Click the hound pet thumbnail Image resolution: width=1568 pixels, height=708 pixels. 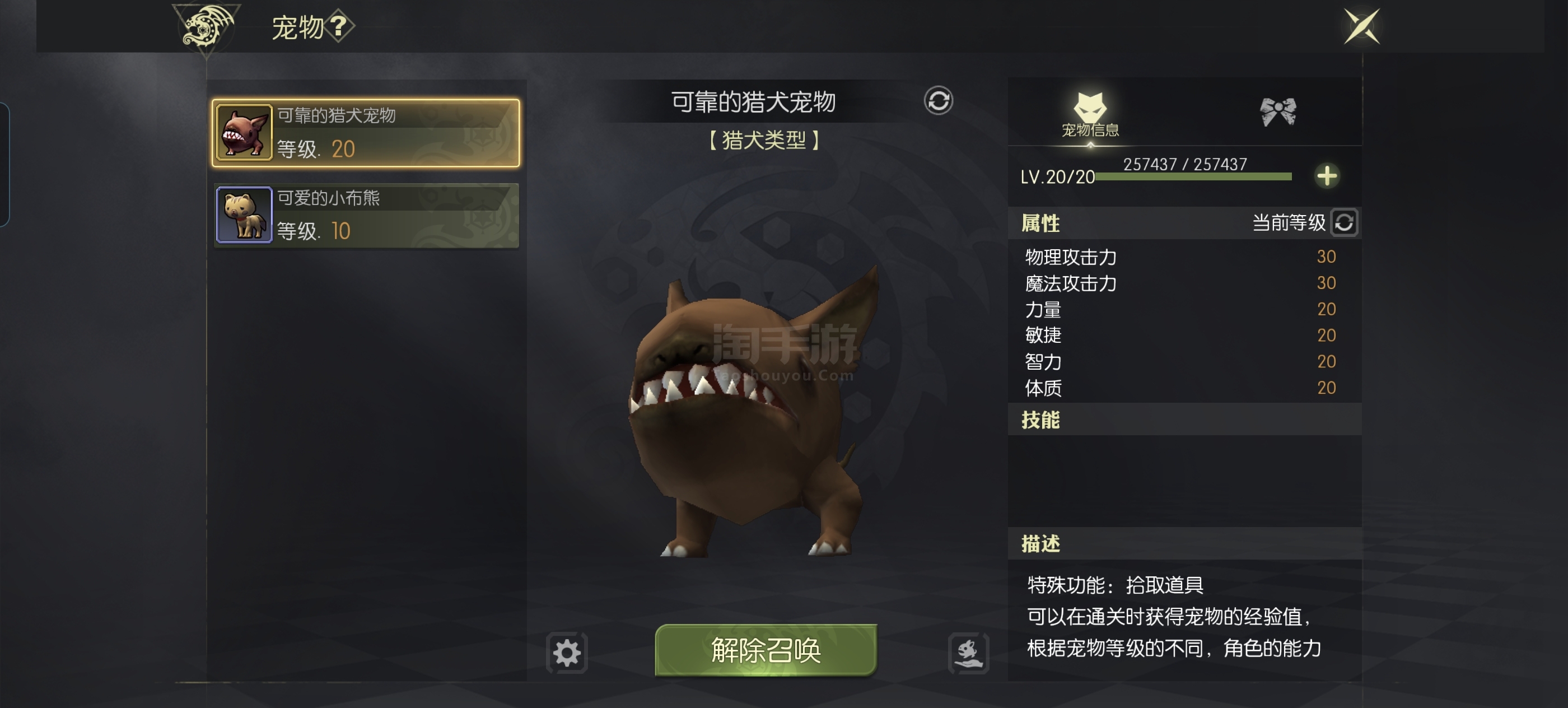244,133
